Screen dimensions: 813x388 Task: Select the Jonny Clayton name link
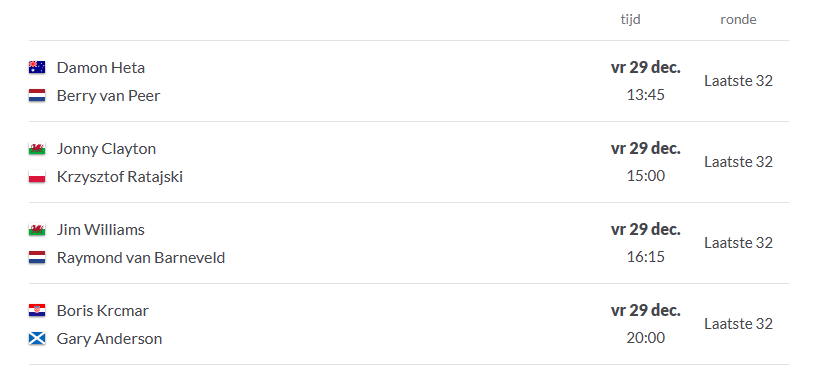(106, 149)
